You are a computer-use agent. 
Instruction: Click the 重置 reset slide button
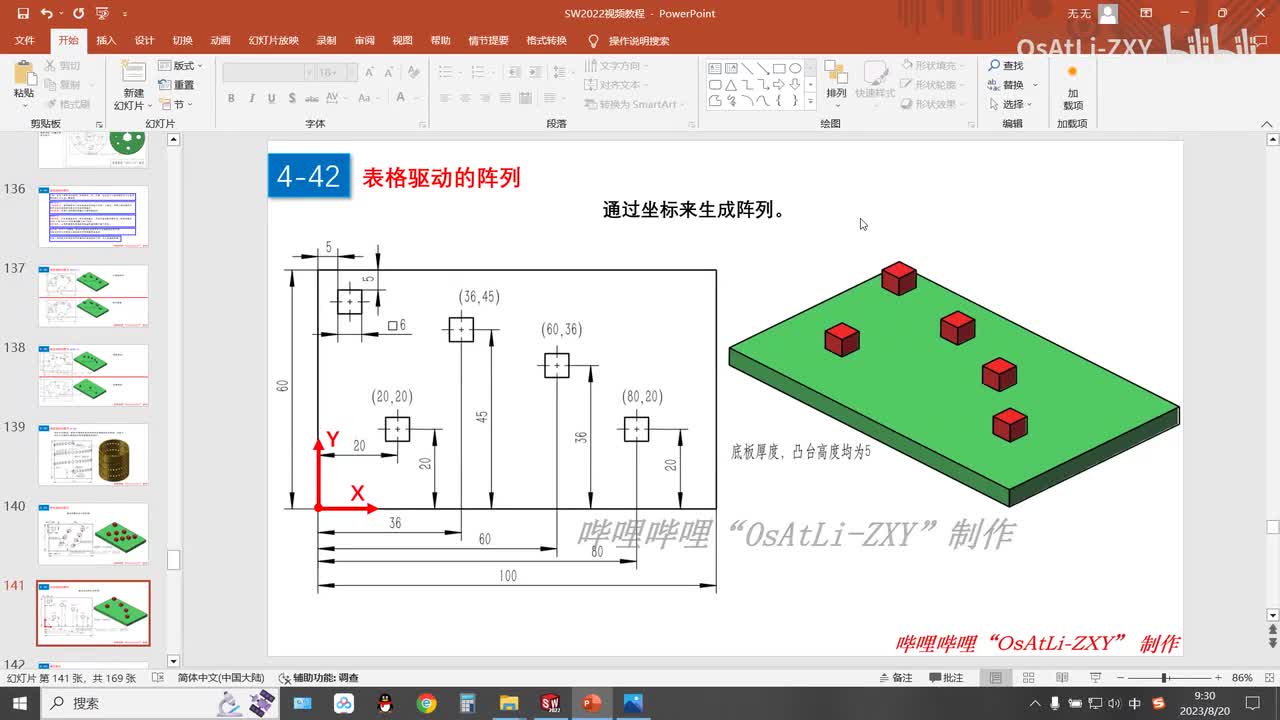[177, 85]
